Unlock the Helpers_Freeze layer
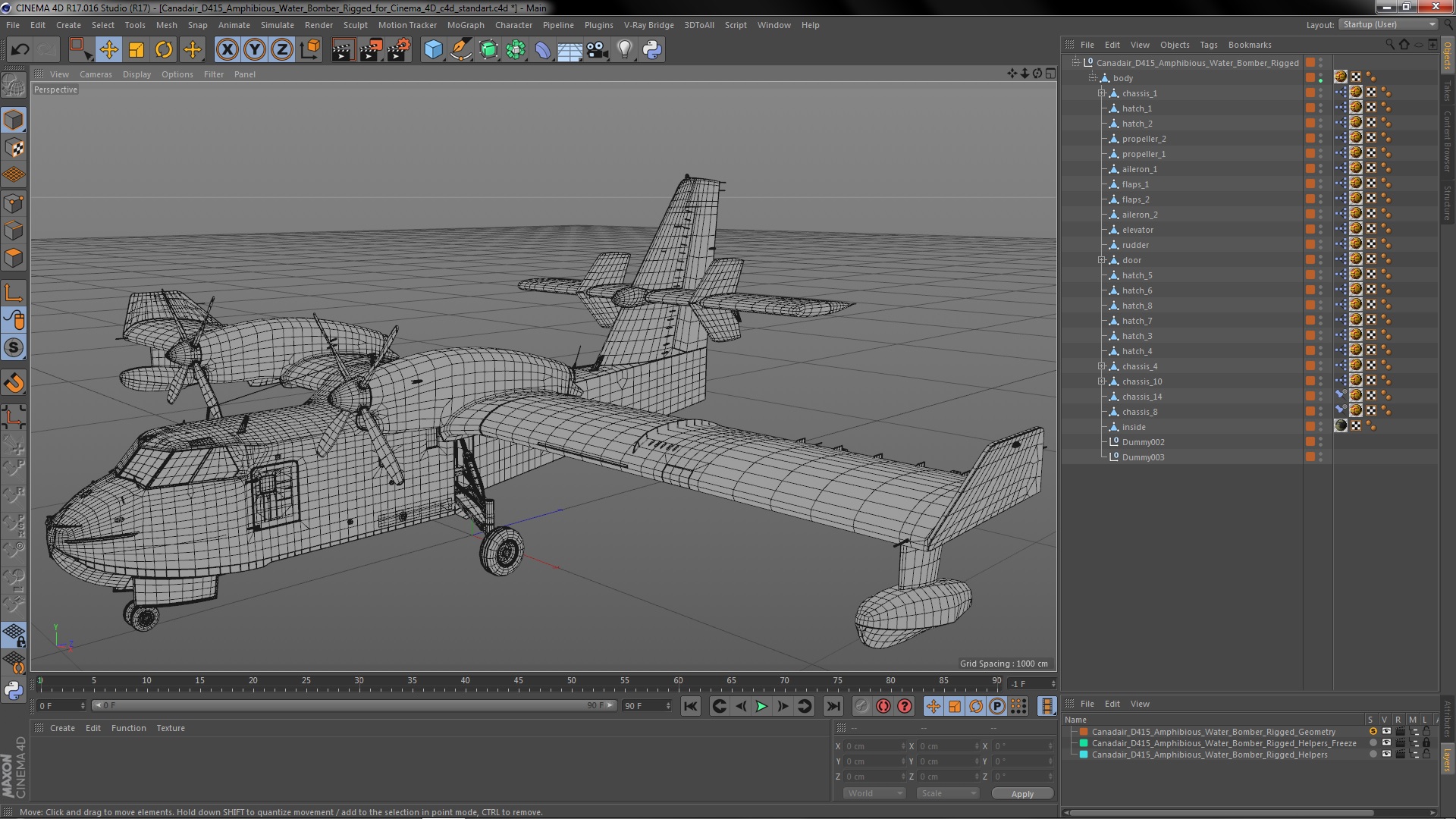This screenshot has height=819, width=1456. (1426, 743)
